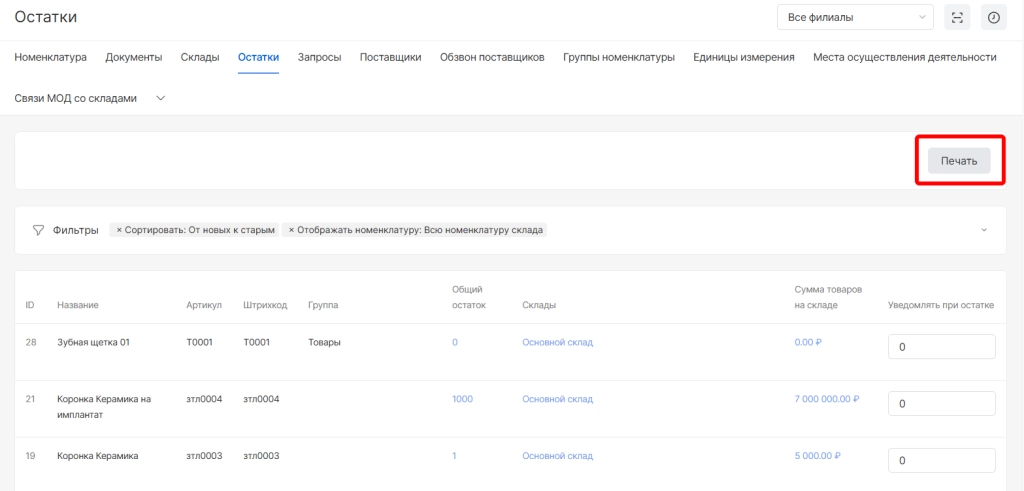The image size is (1024, 491).
Task: Open total stock 1000 link
Action: (x=462, y=399)
